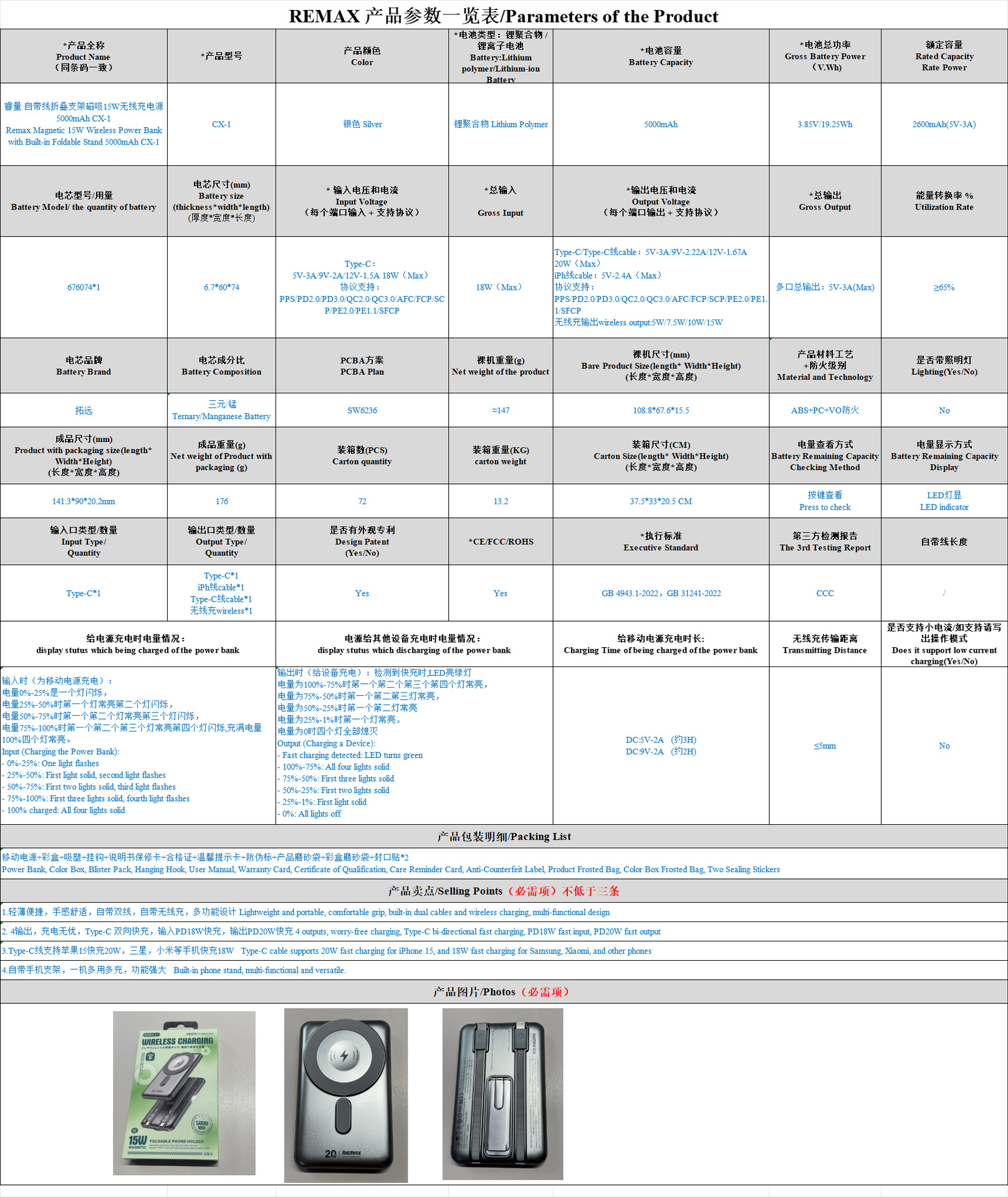This screenshot has height=1197, width=1008.
Task: Click the Remax Magnetic 15W product name cell
Action: [84, 124]
